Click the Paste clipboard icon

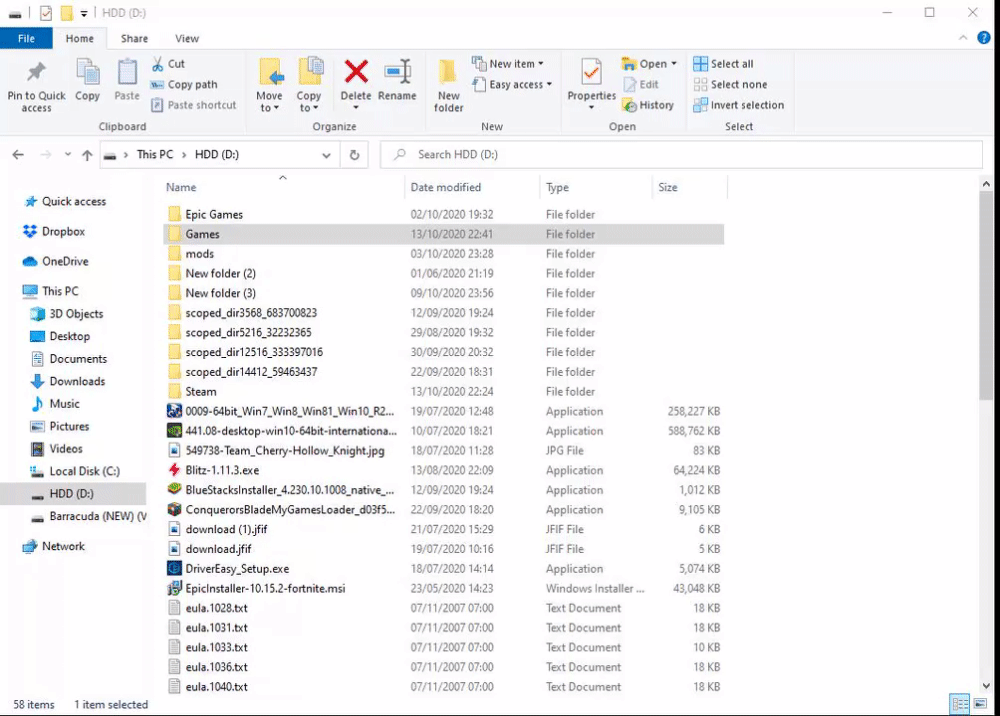coord(127,72)
